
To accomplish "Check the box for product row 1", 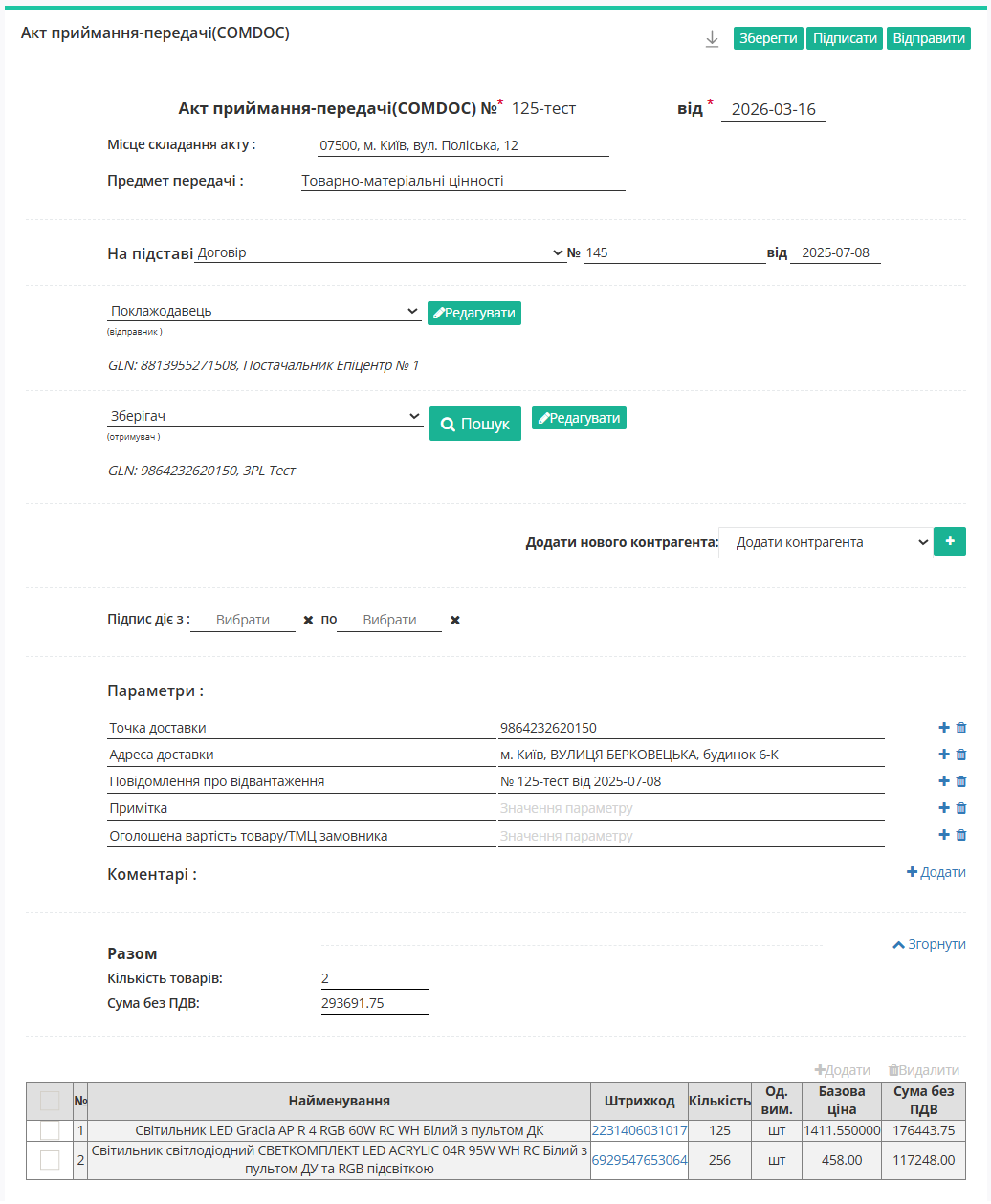I will point(50,1130).
